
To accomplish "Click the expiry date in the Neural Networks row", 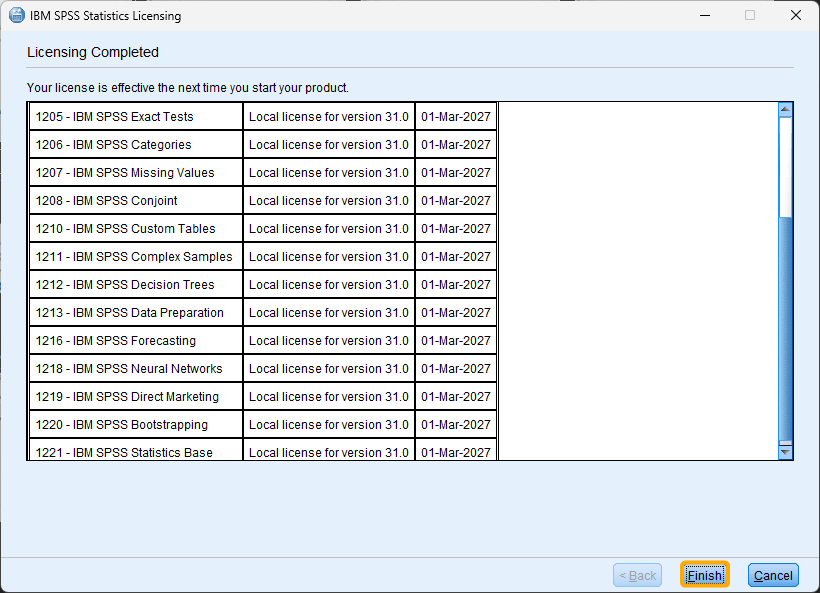I will tap(456, 368).
